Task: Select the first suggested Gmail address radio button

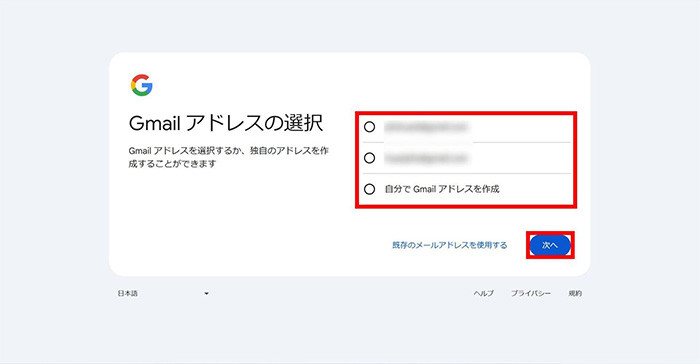Action: click(x=369, y=127)
